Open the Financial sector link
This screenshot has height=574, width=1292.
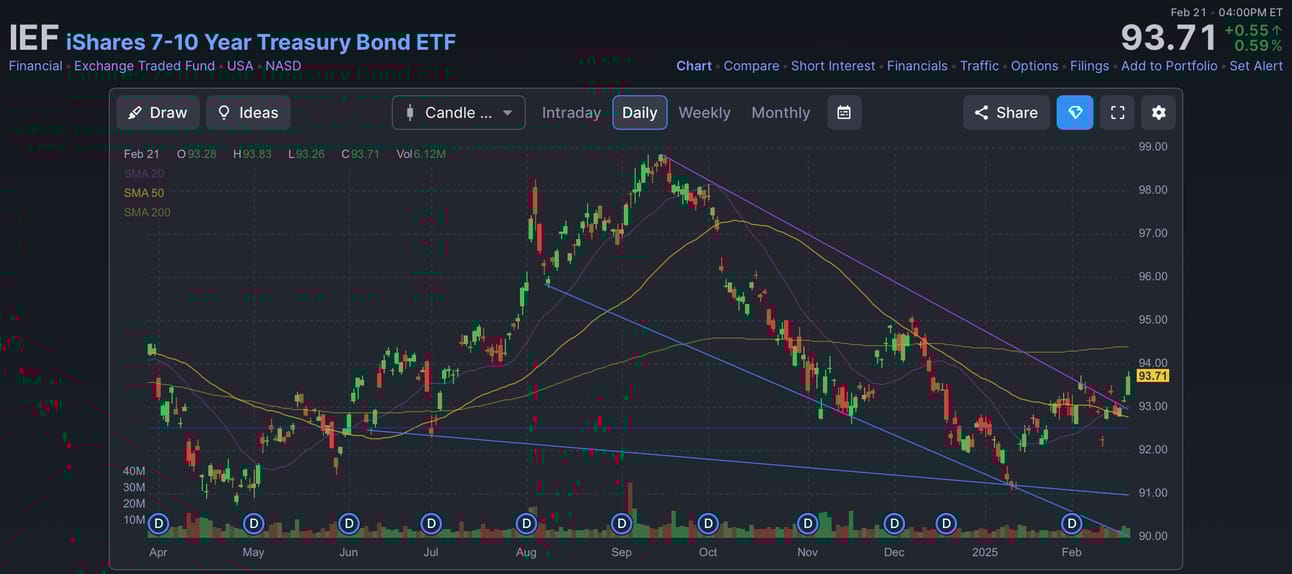36,66
